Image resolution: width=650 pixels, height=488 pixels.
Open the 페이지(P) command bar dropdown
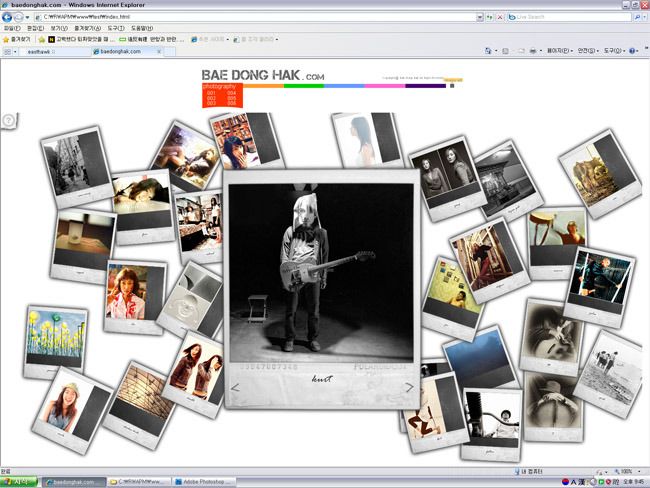560,51
